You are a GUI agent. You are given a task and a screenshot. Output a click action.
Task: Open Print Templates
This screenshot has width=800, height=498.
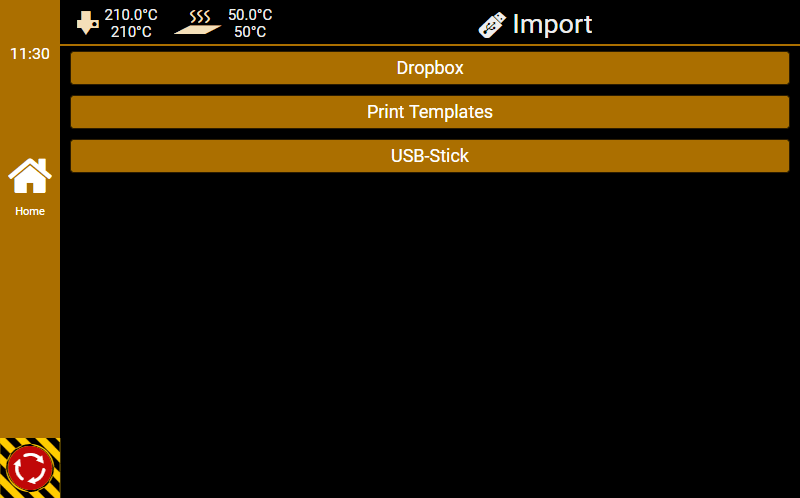430,112
